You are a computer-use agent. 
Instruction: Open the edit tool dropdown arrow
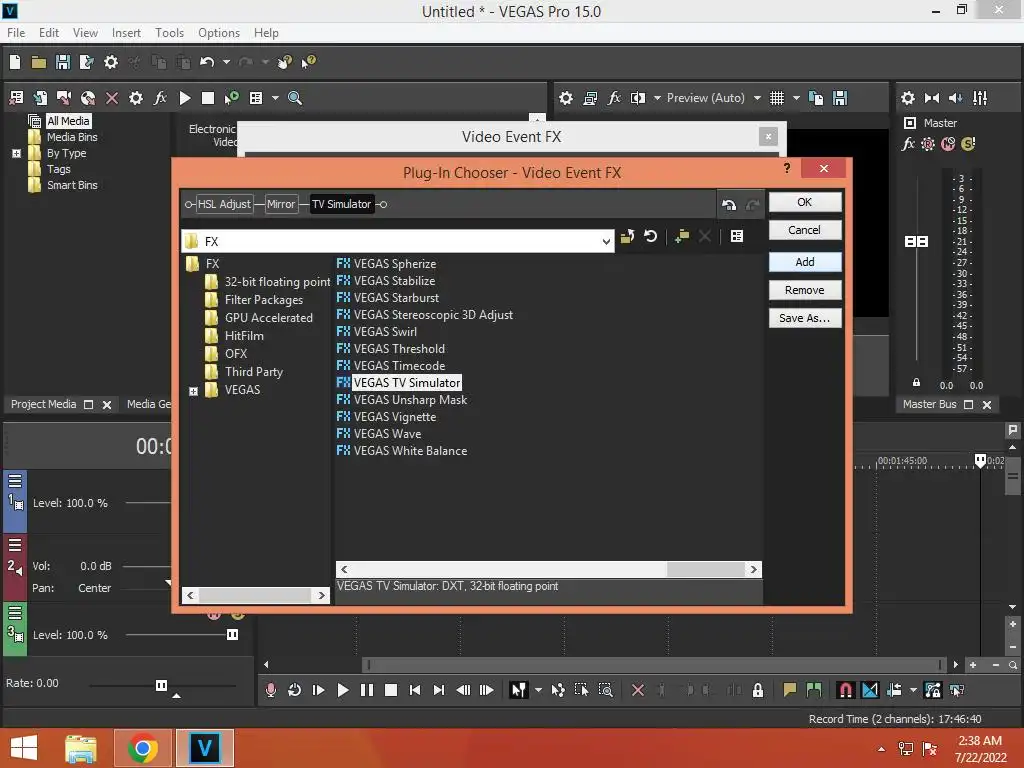tap(538, 690)
